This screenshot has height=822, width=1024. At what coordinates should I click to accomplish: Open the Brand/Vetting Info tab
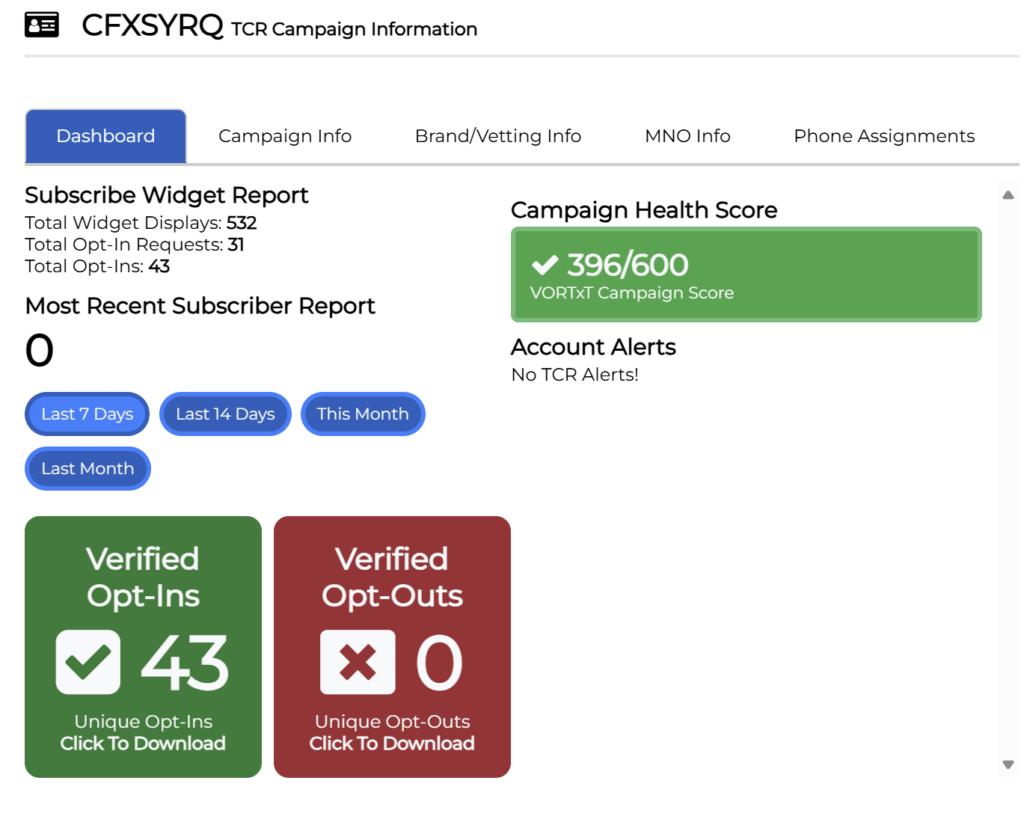[x=498, y=136]
